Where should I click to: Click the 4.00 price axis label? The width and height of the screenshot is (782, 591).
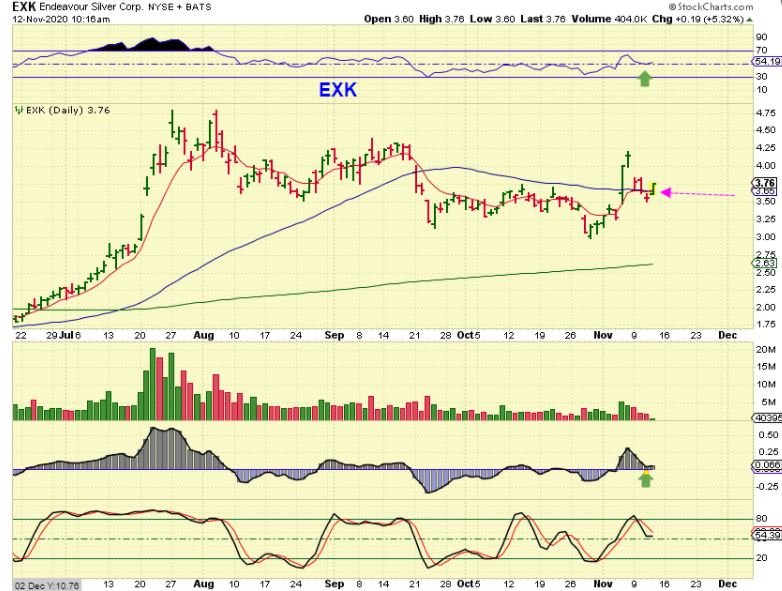click(x=766, y=166)
